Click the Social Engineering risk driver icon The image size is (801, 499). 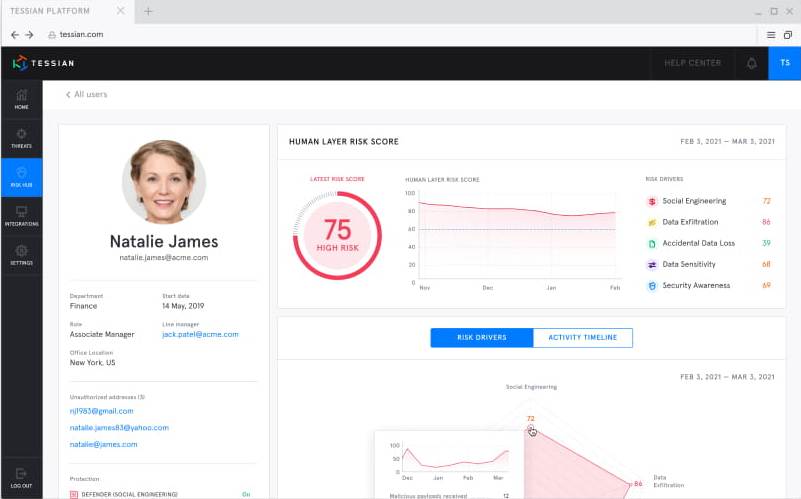(652, 201)
